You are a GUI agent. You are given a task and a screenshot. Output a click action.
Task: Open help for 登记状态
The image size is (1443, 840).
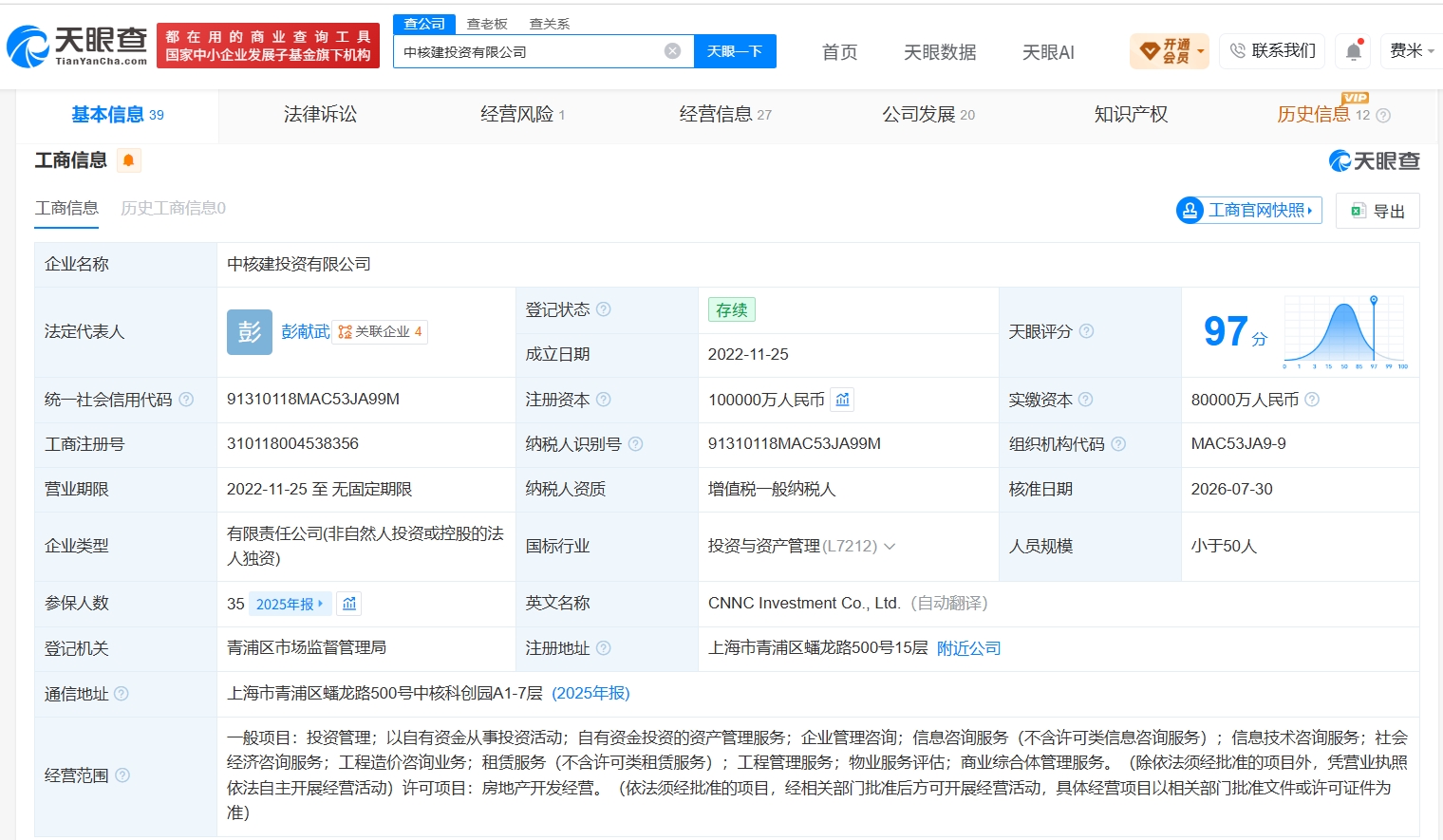pyautogui.click(x=604, y=309)
